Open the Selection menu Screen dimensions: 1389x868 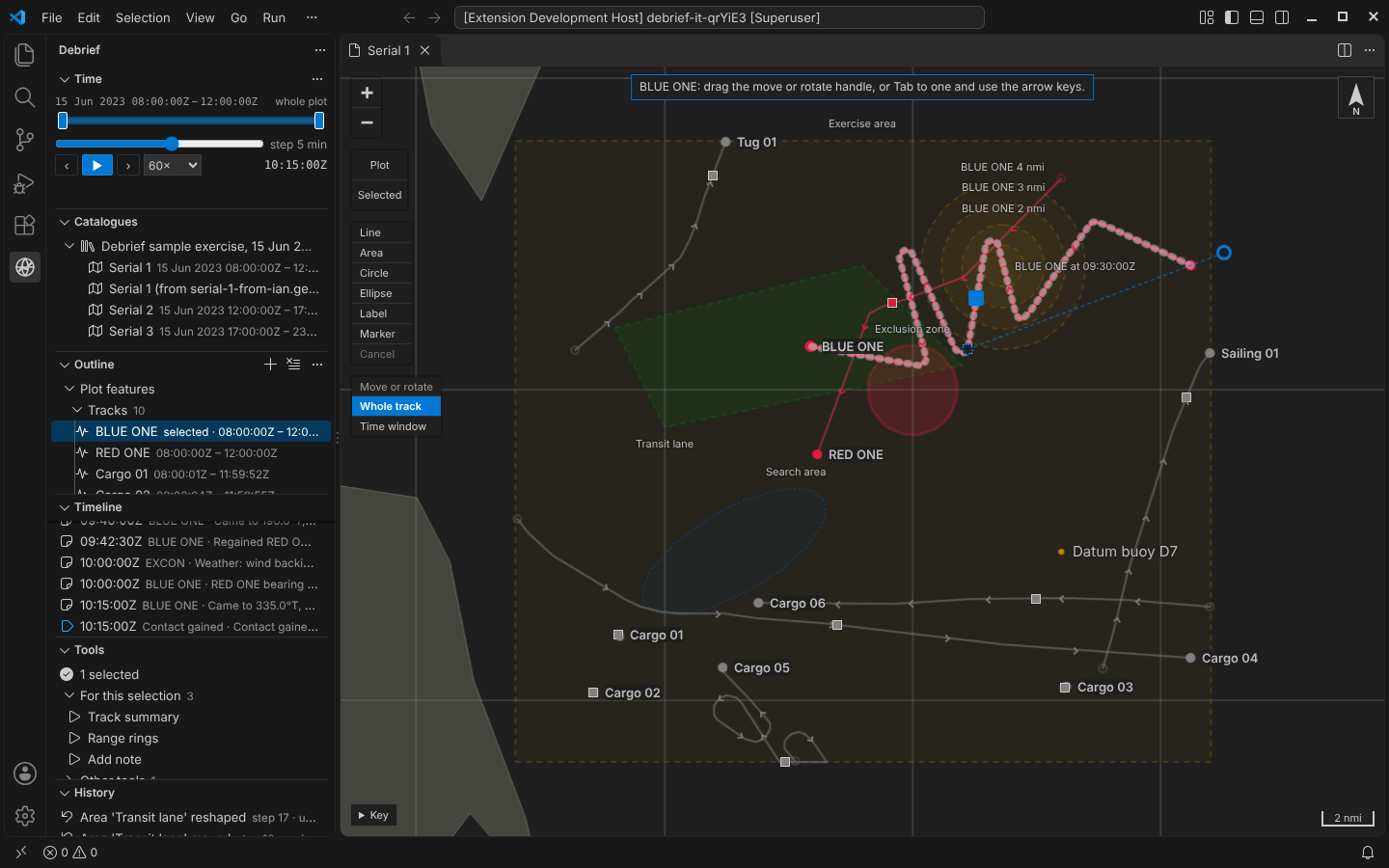(143, 17)
